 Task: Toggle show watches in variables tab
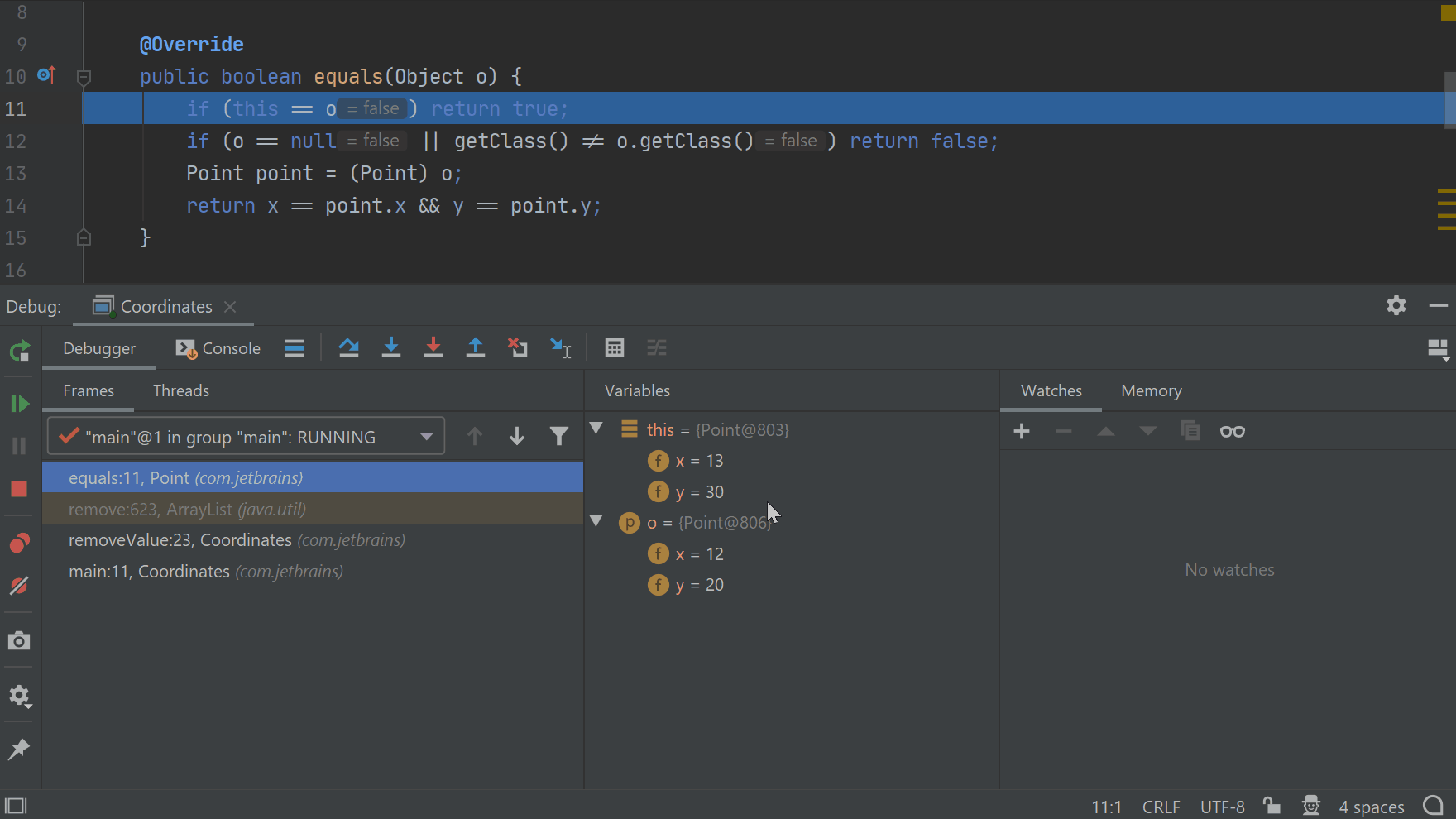click(1232, 431)
